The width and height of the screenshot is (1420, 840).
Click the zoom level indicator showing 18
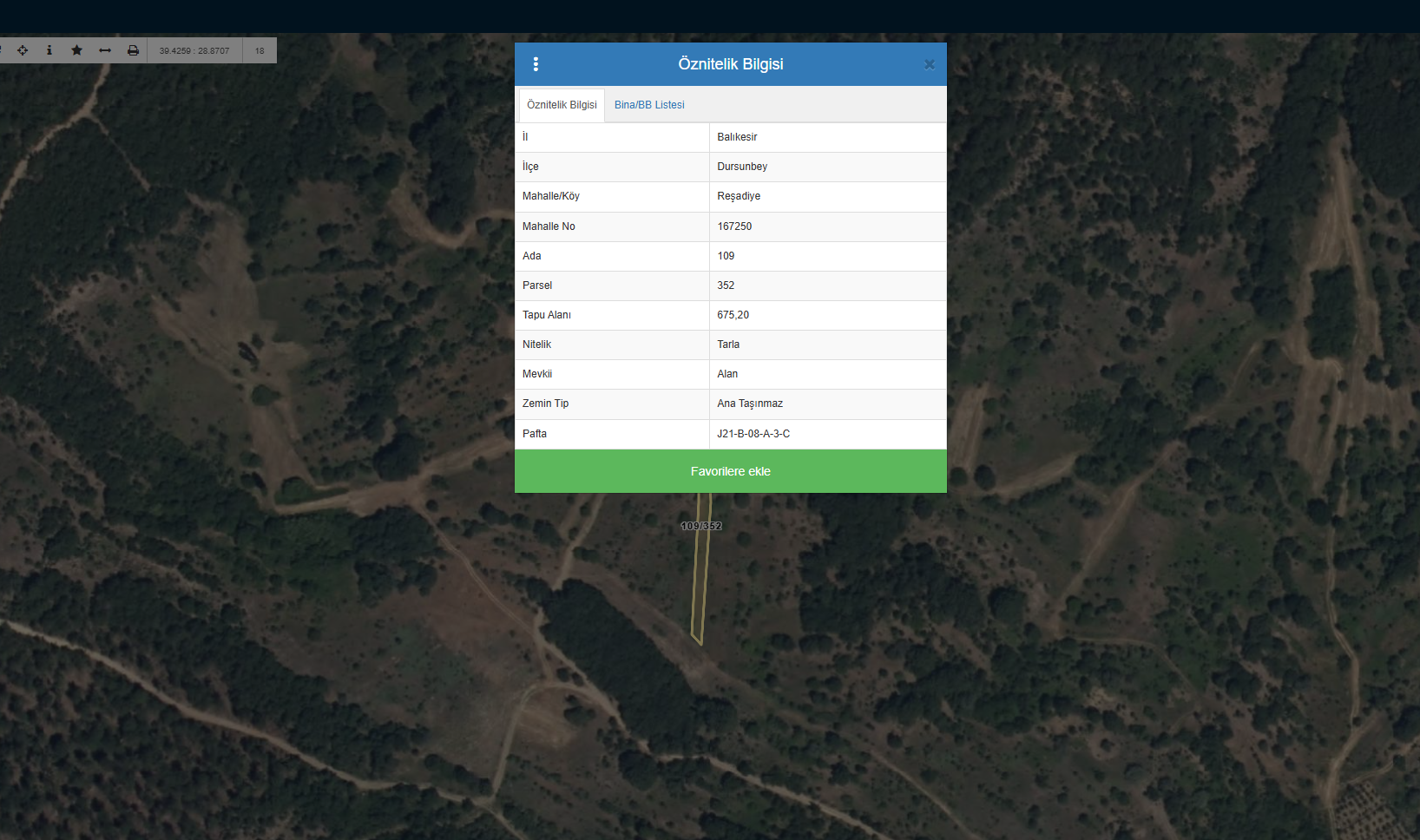[x=260, y=50]
